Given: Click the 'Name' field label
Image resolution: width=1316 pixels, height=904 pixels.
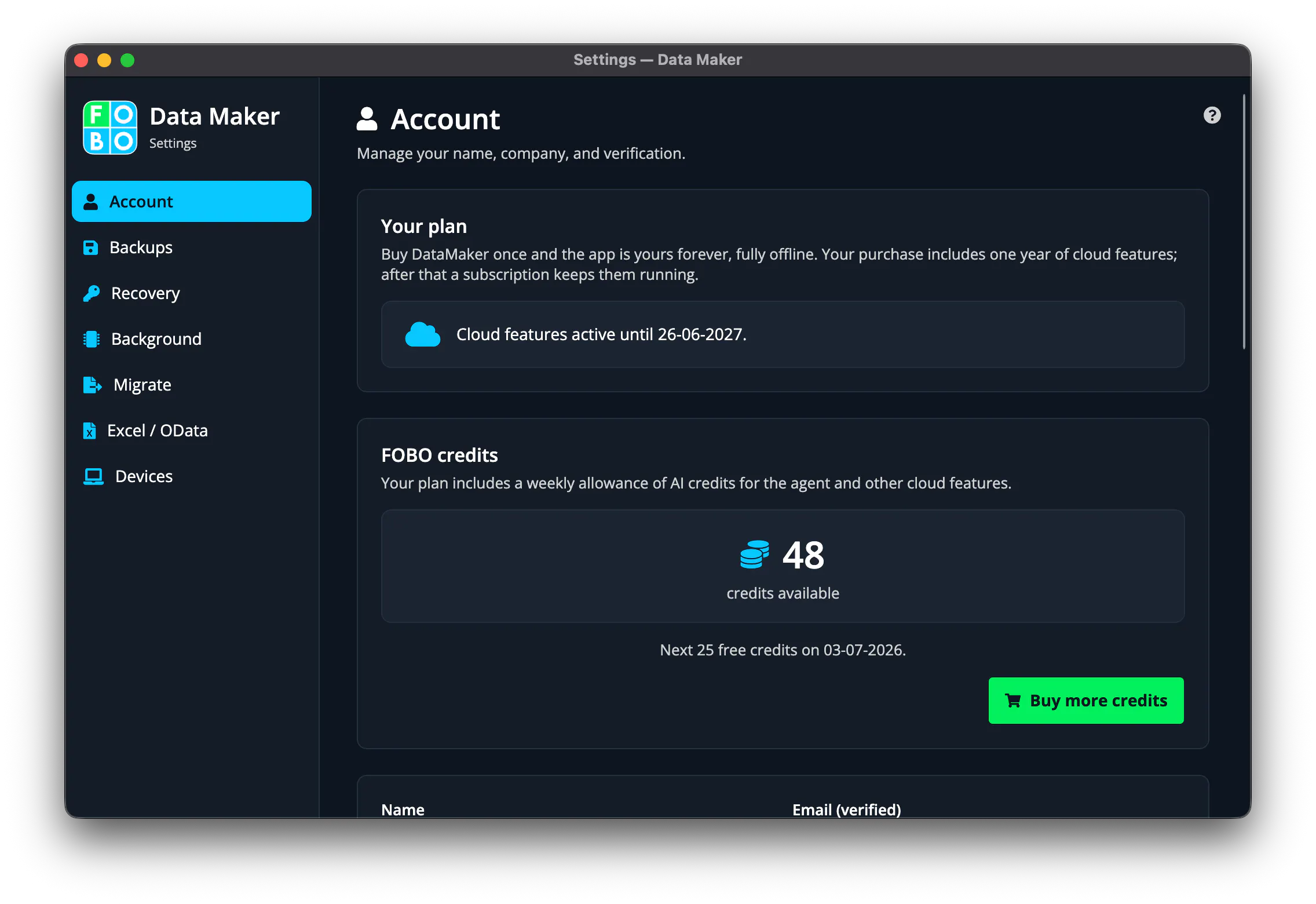Looking at the screenshot, I should pyautogui.click(x=403, y=810).
